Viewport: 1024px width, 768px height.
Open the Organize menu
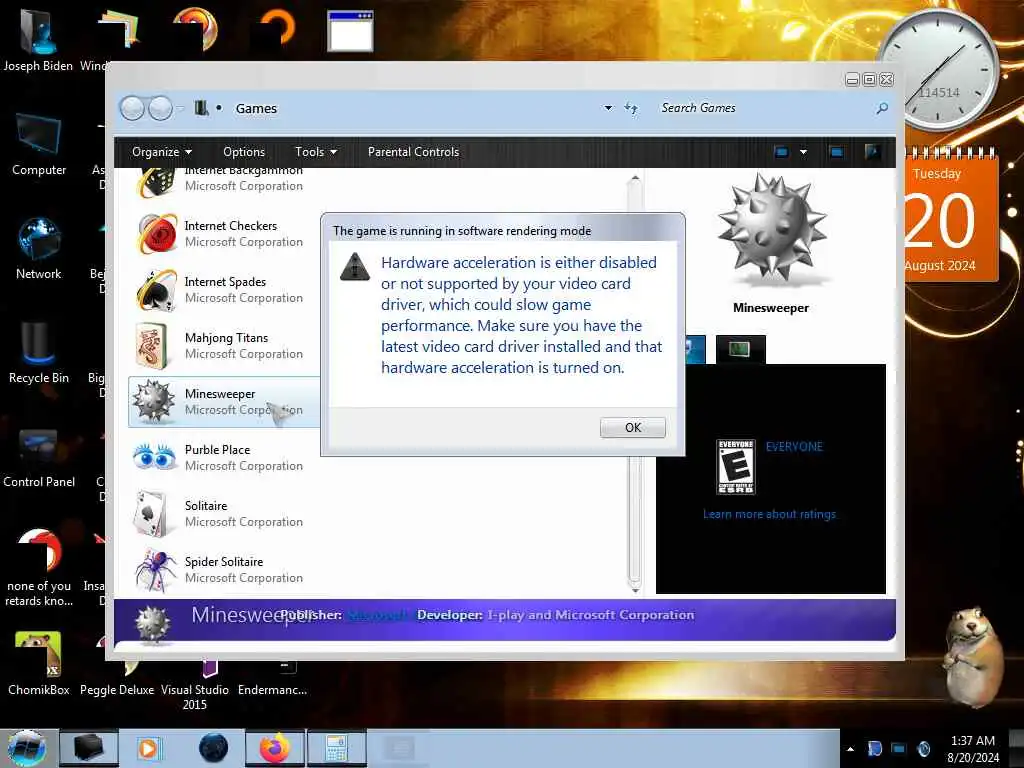[x=161, y=152]
